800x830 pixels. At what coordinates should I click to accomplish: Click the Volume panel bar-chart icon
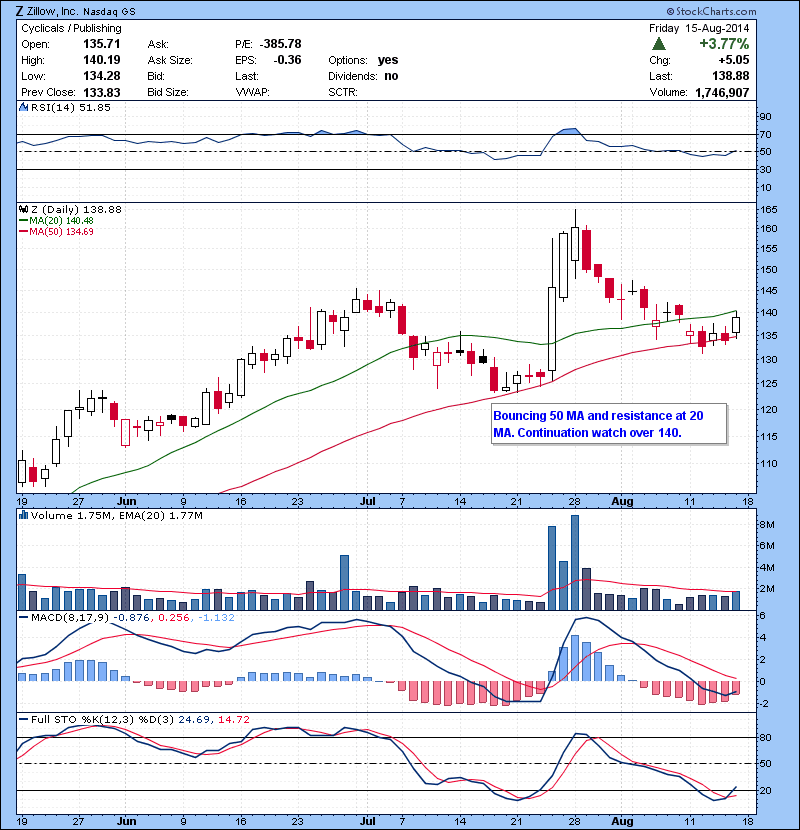(x=23, y=515)
